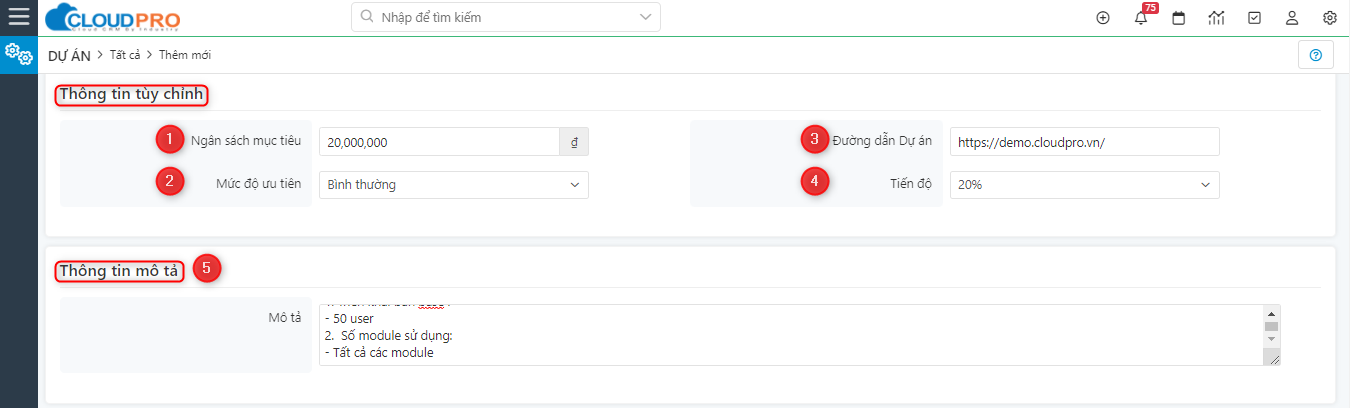Click the Tất cả breadcrumb link

pyautogui.click(x=127, y=55)
